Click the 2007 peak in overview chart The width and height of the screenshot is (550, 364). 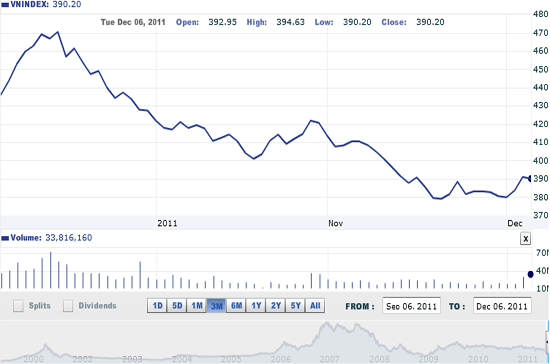327,323
